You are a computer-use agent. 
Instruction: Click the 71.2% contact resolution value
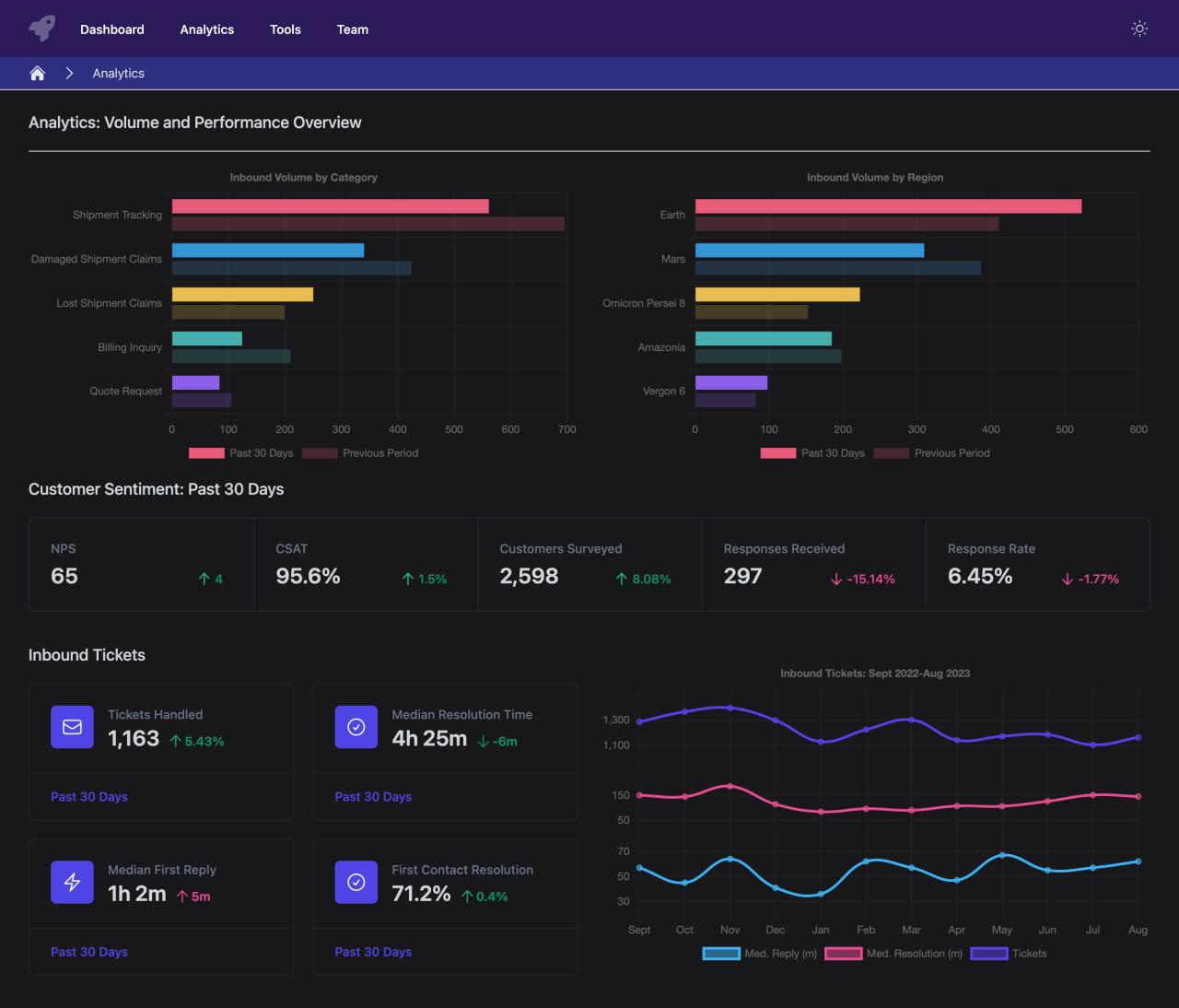point(421,894)
